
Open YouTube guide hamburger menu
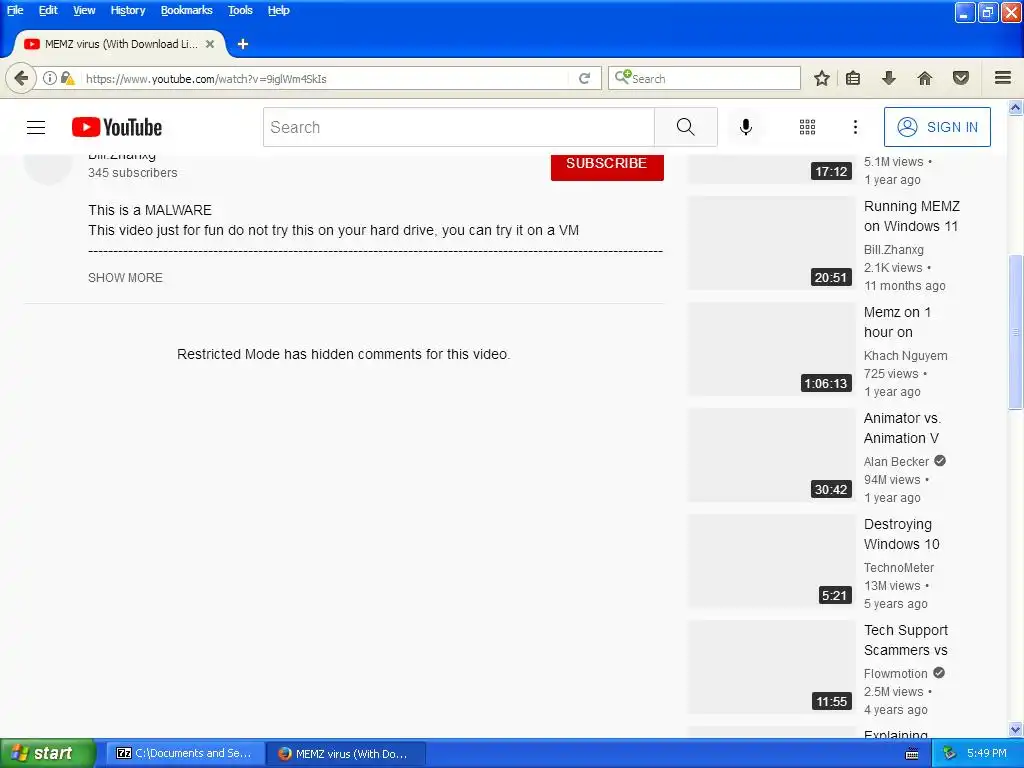pos(36,127)
